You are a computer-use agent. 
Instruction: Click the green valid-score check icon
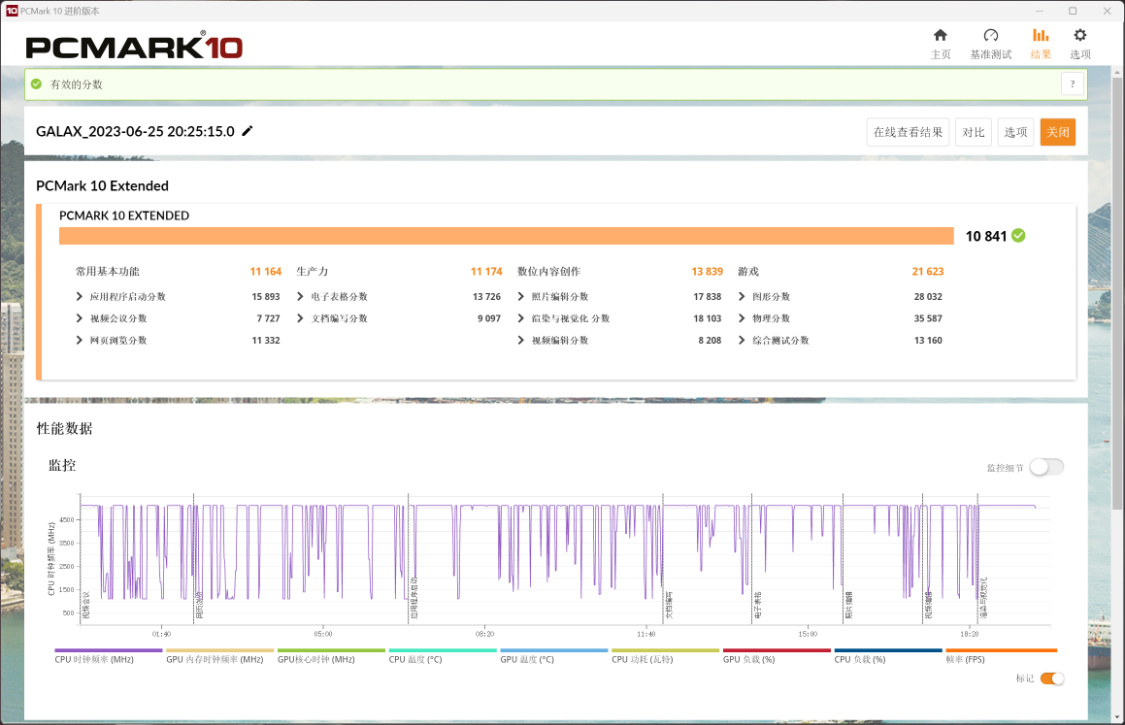point(37,84)
